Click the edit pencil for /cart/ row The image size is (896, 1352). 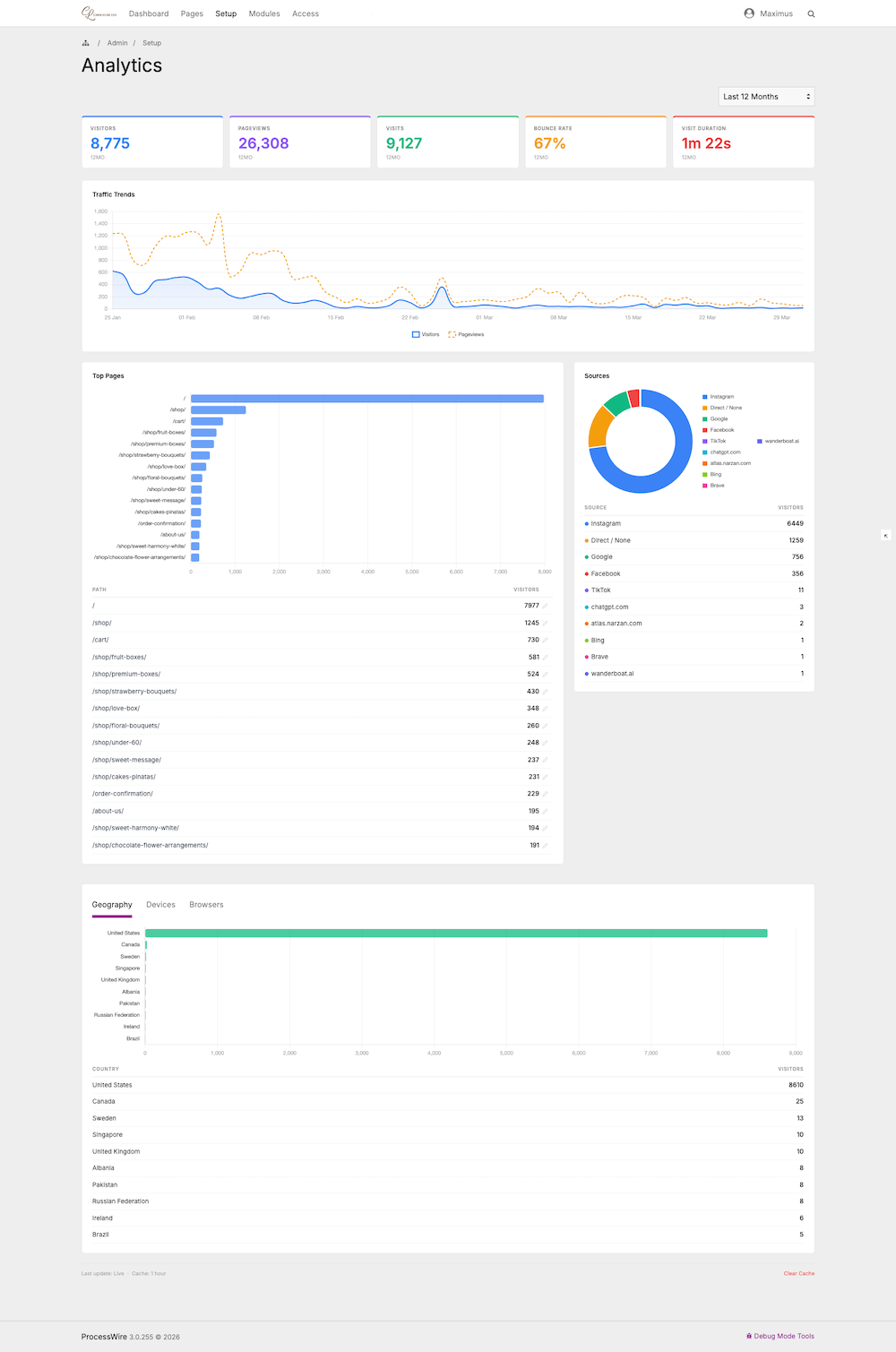point(545,641)
